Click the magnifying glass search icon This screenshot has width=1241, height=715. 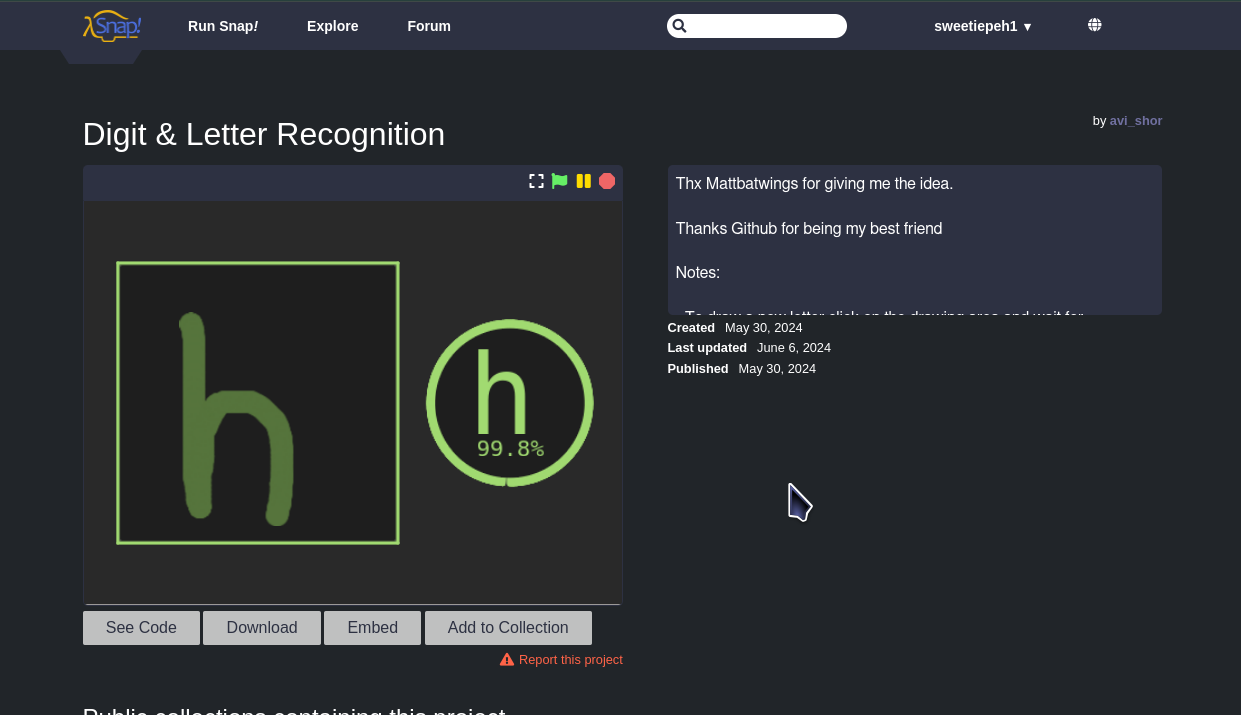click(x=680, y=26)
